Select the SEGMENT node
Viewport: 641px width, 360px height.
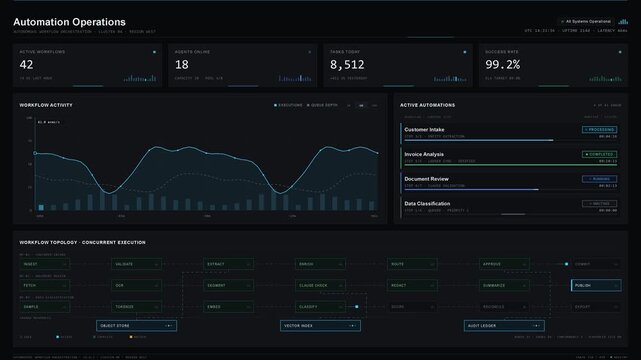tap(228, 285)
